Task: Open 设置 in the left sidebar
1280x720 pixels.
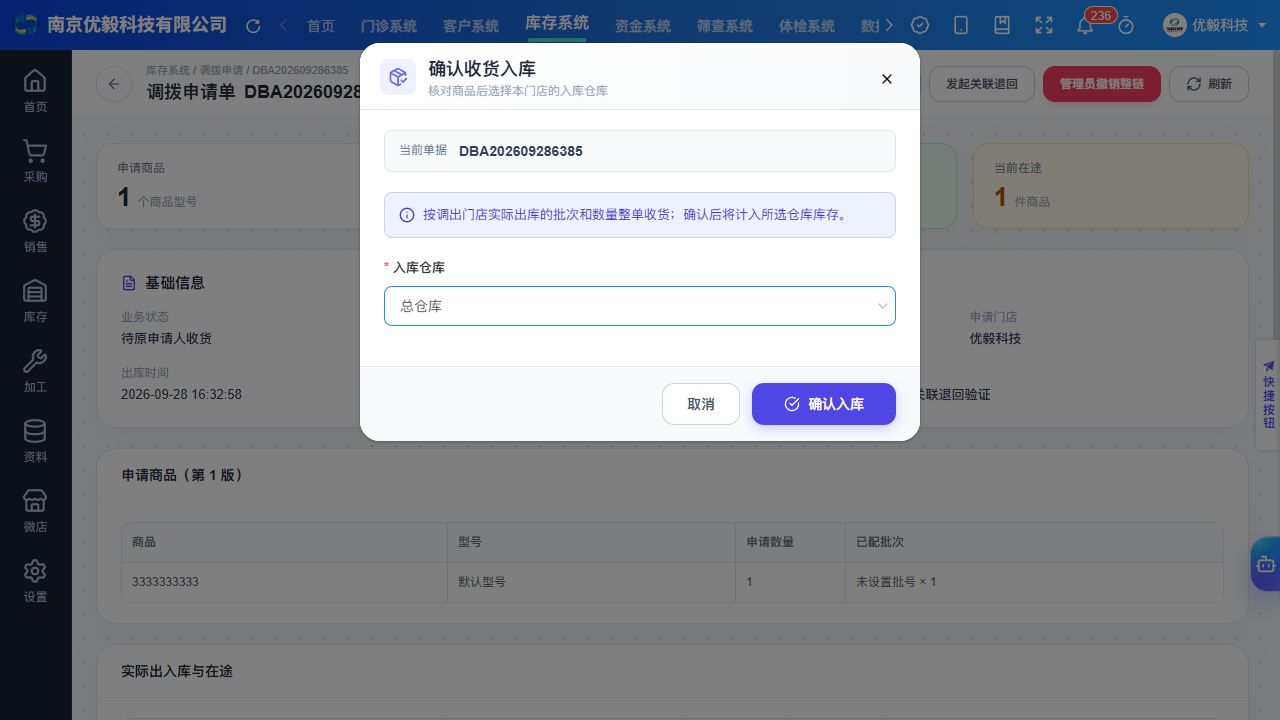Action: 35,581
